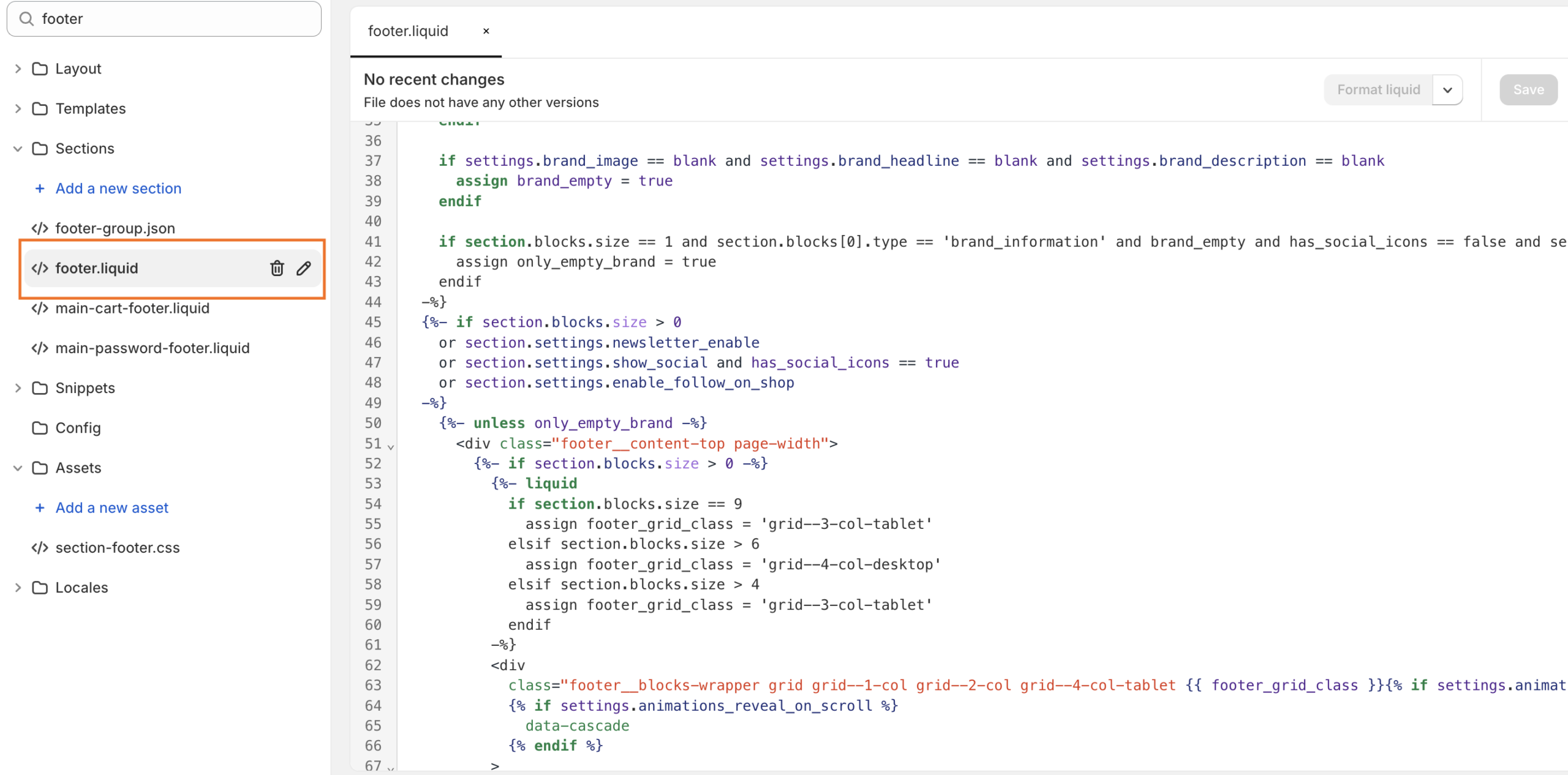Viewport: 1568px width, 775px height.
Task: Click 'assign only_empty_brand = true' line
Action: tap(586, 262)
